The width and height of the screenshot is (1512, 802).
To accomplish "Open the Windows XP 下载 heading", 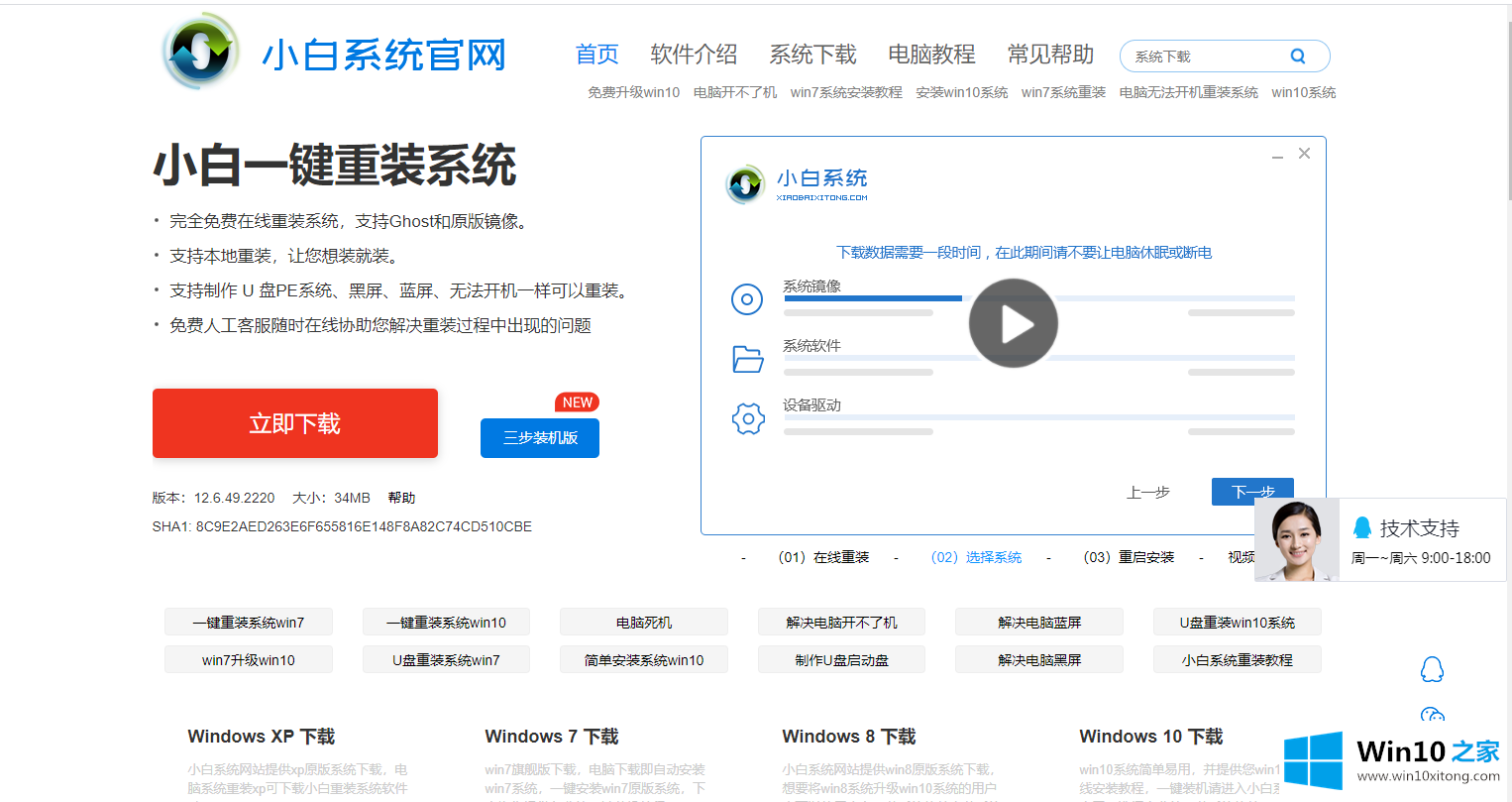I will coord(262,737).
